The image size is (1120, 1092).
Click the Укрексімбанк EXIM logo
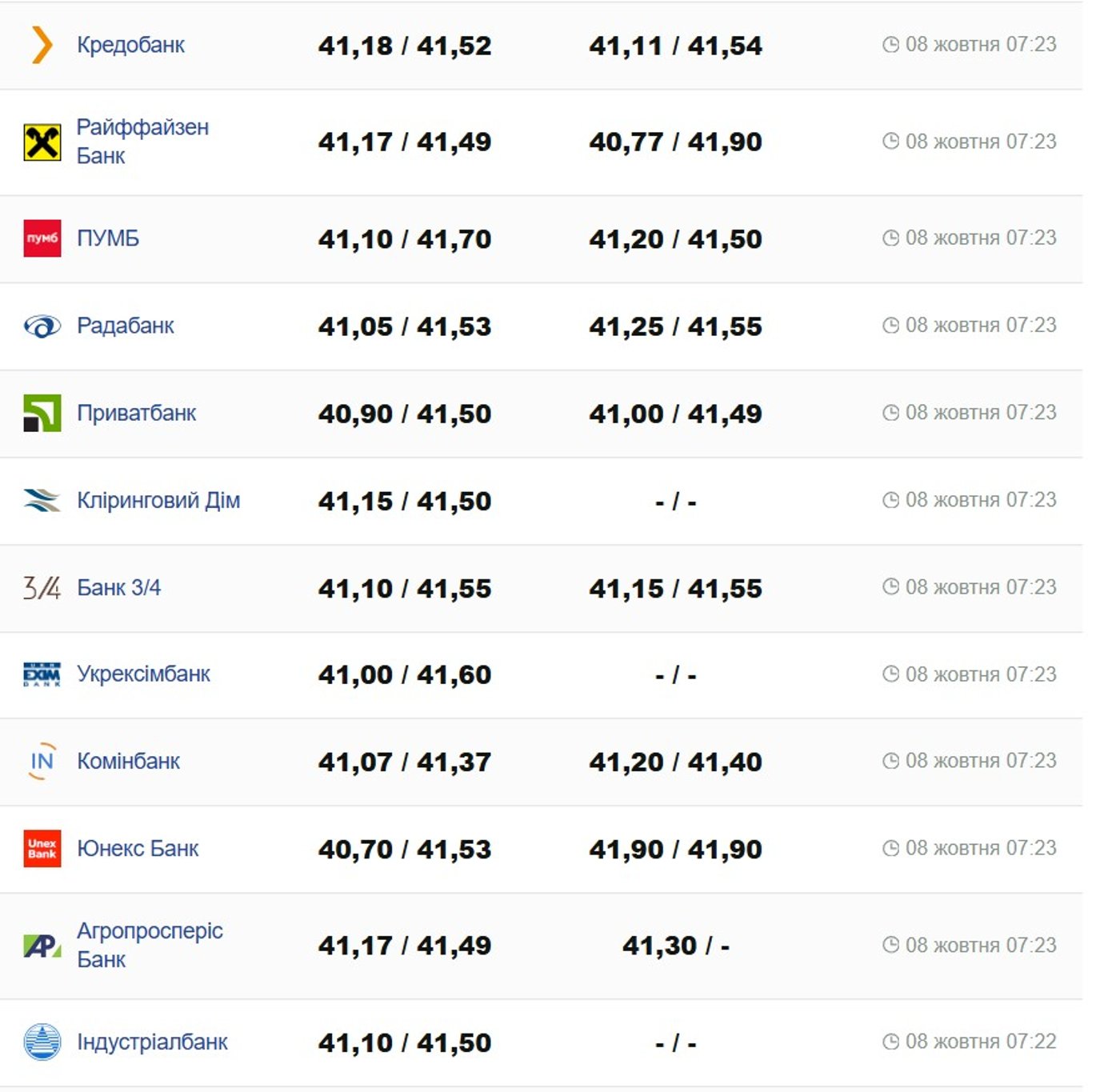42,674
